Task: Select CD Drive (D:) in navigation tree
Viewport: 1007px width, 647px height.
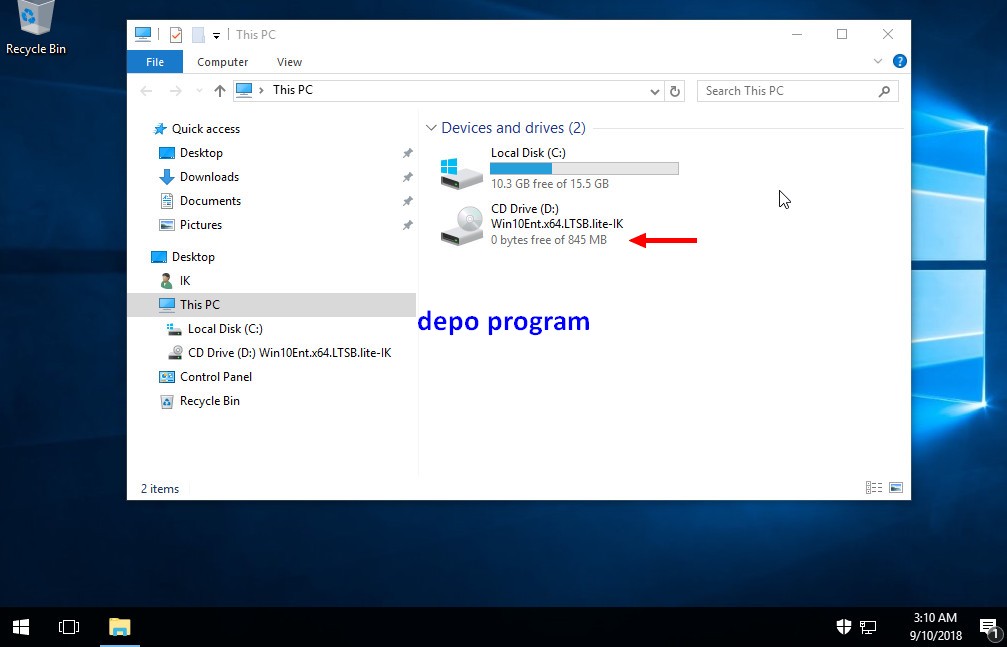Action: 279,353
